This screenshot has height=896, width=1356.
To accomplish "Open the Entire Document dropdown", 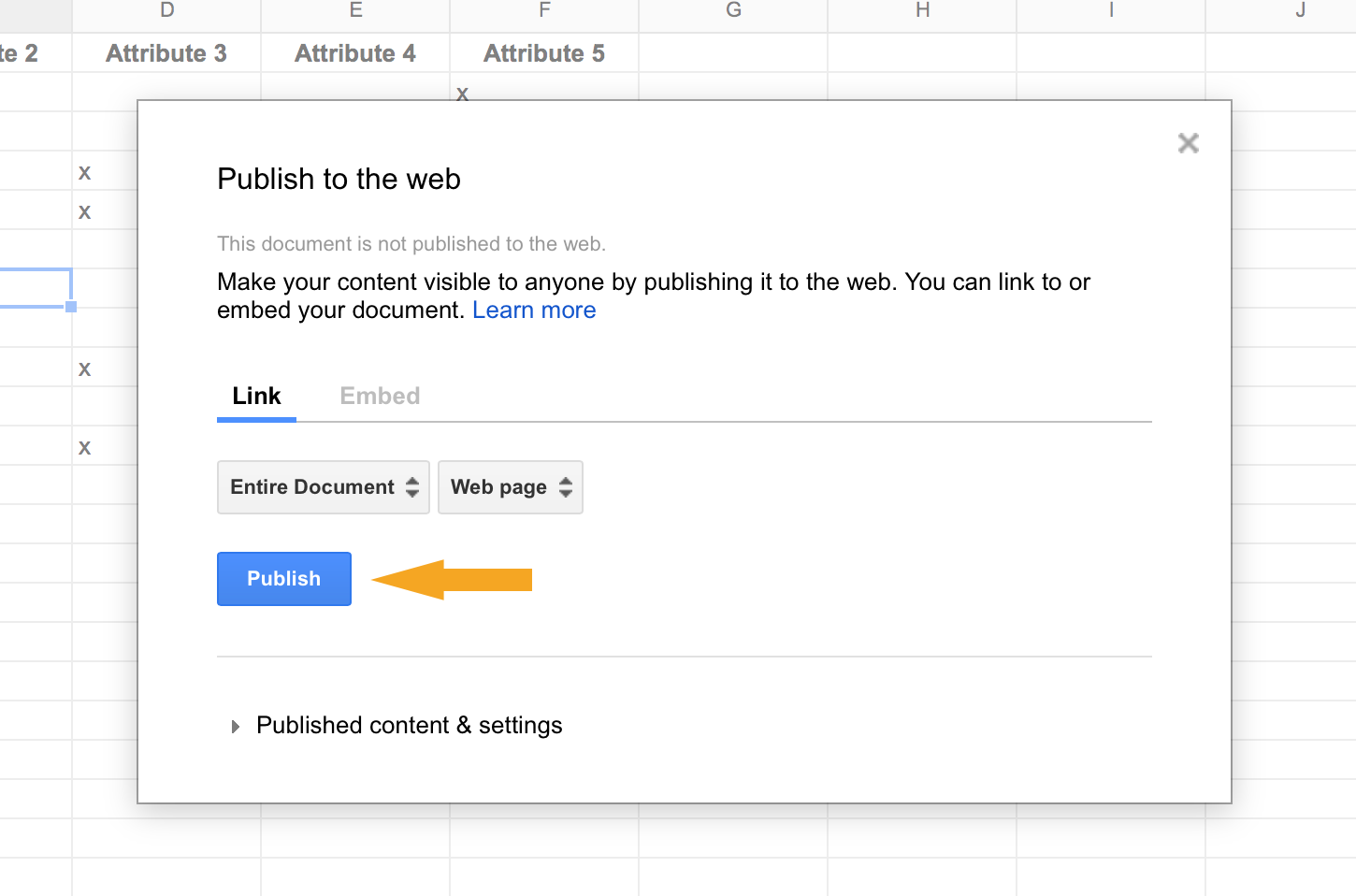I will click(323, 486).
